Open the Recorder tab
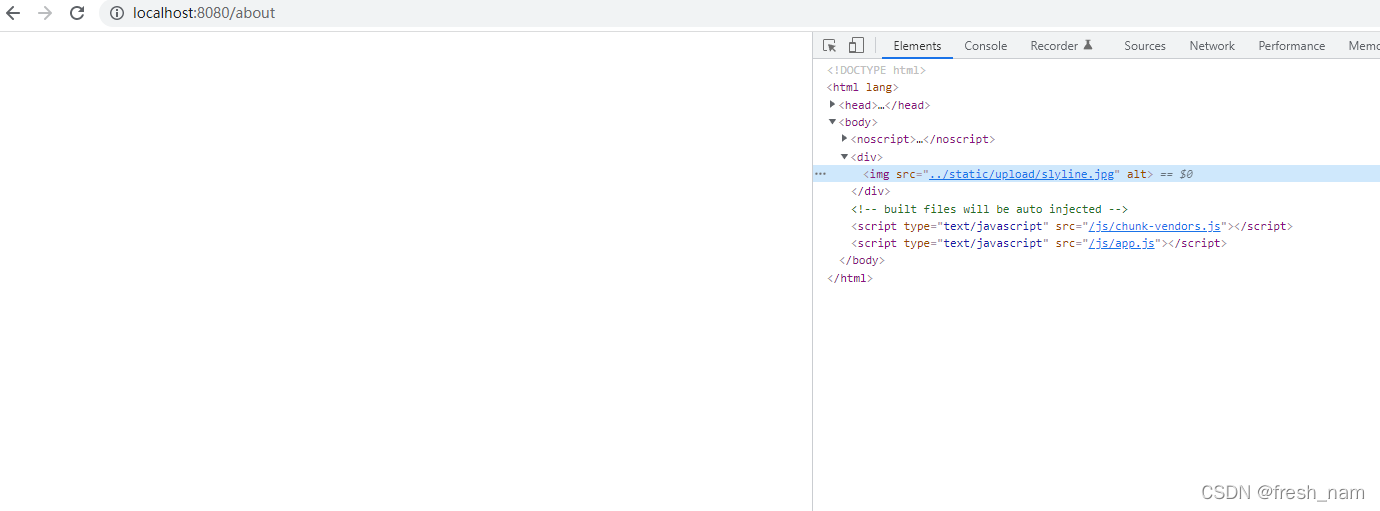 1061,46
